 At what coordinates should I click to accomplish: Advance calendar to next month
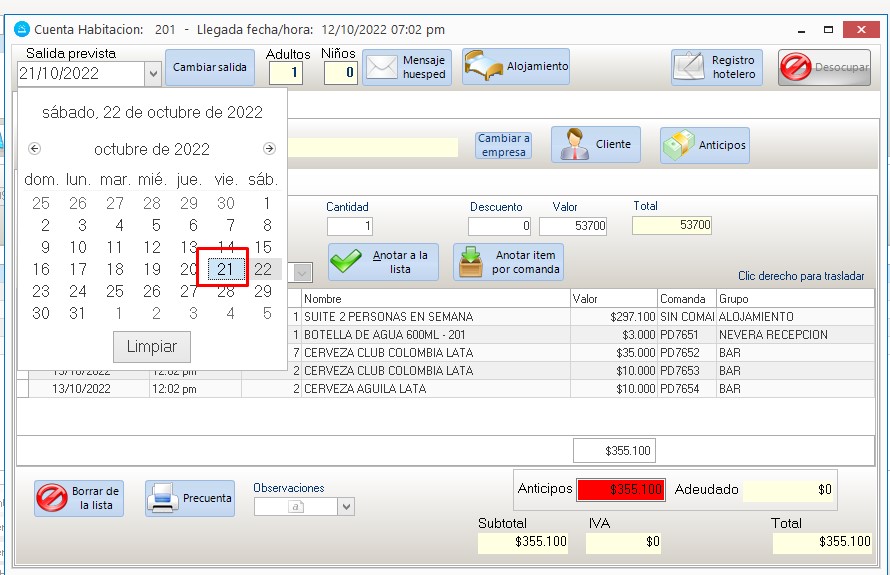tap(269, 149)
